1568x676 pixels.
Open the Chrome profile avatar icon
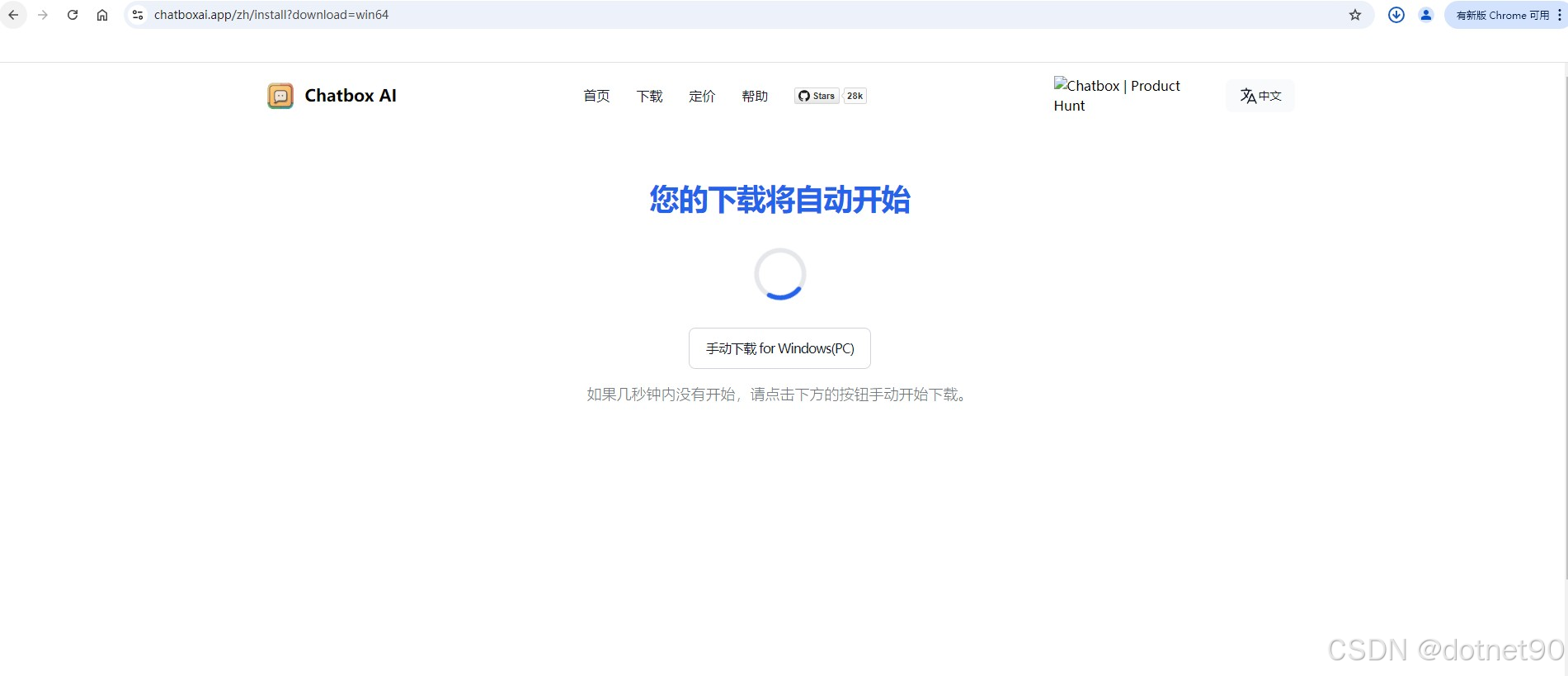pos(1426,15)
